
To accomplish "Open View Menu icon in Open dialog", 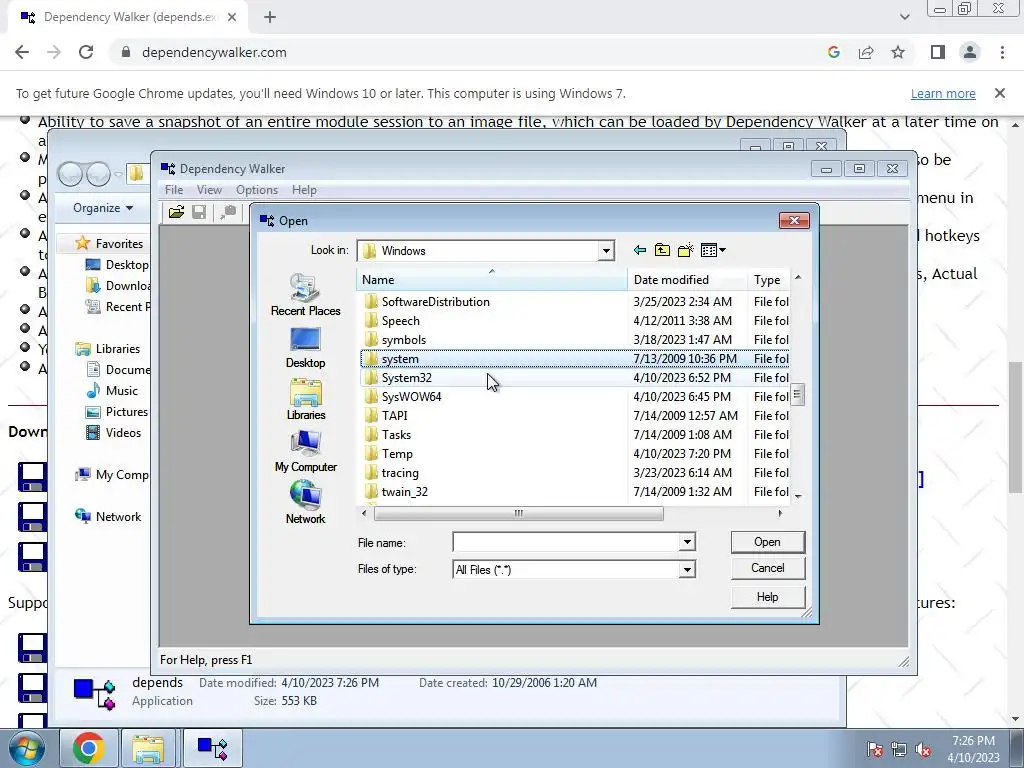I will [x=712, y=250].
